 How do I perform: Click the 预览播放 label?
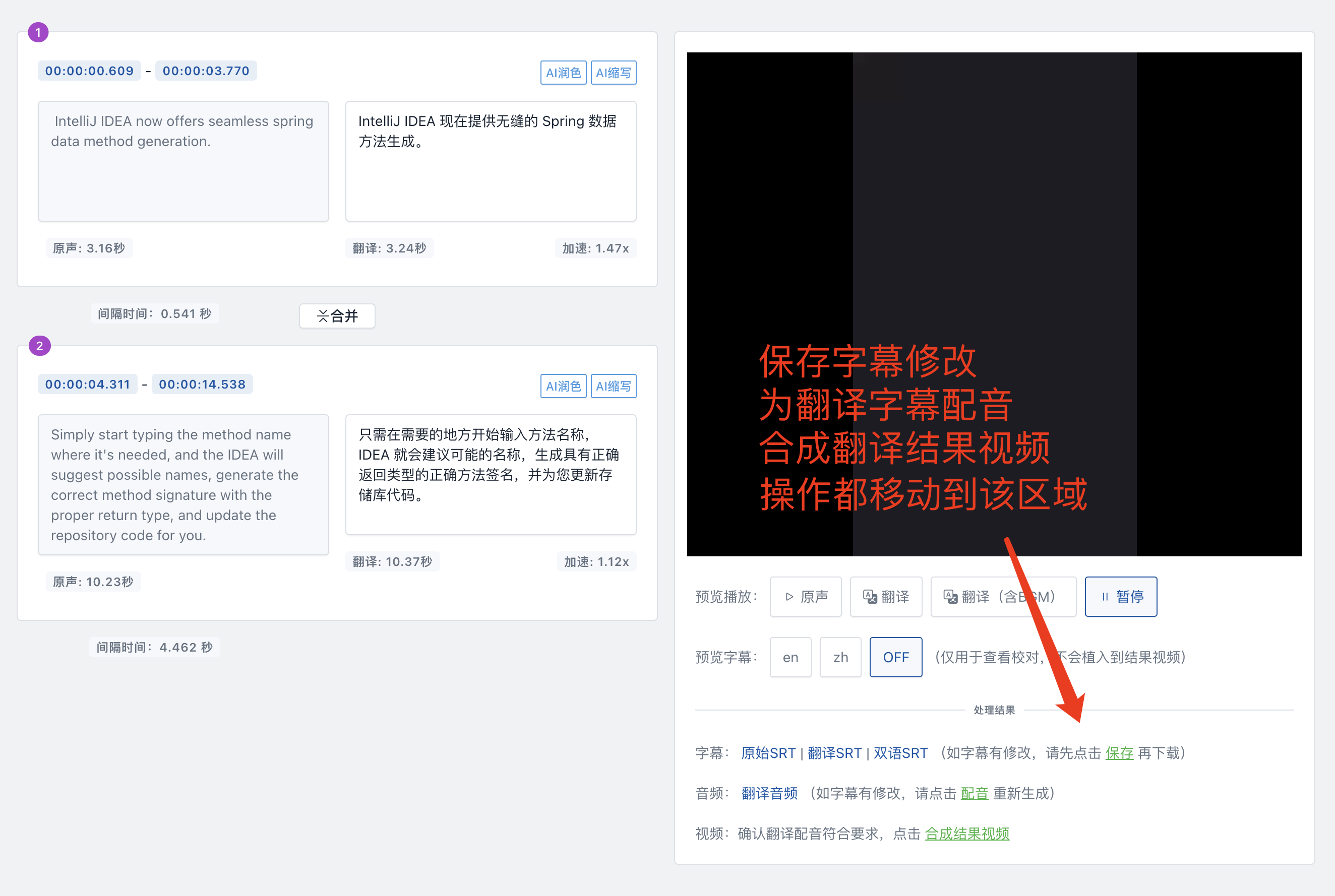(x=726, y=597)
